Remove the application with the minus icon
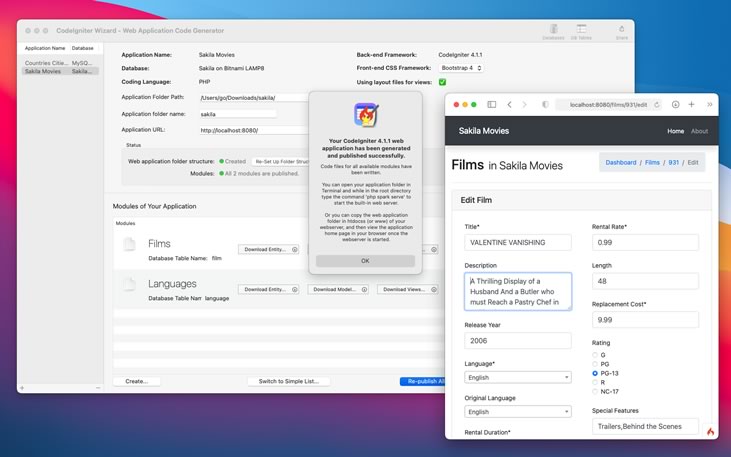Image resolution: width=731 pixels, height=457 pixels. pyautogui.click(x=97, y=388)
